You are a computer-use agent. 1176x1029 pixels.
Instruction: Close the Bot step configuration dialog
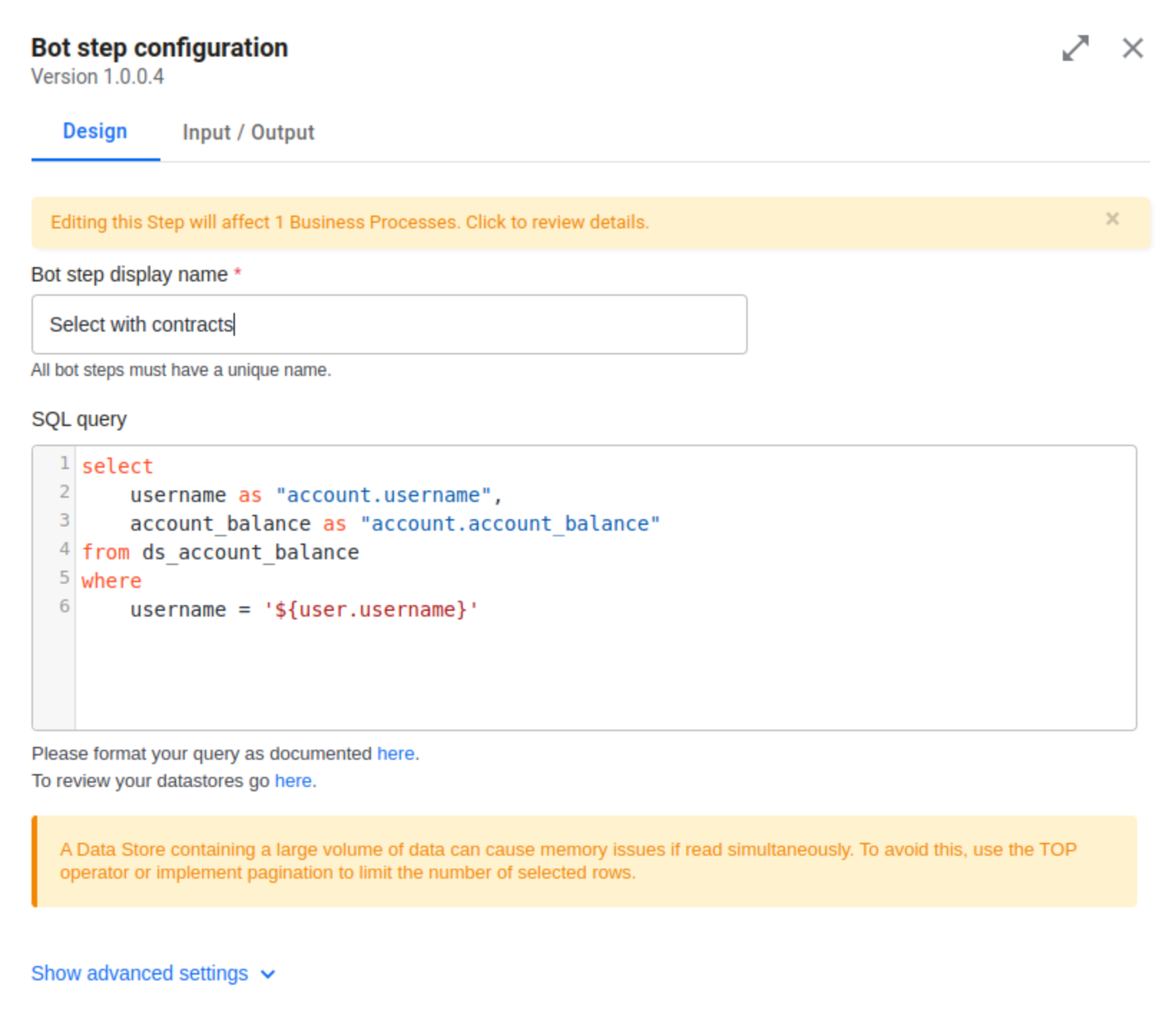click(x=1132, y=48)
